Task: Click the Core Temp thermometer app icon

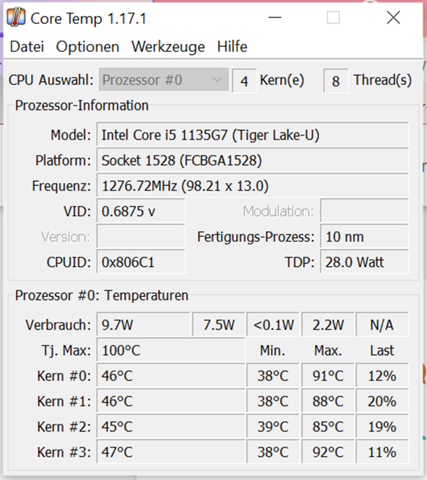Action: (x=16, y=17)
